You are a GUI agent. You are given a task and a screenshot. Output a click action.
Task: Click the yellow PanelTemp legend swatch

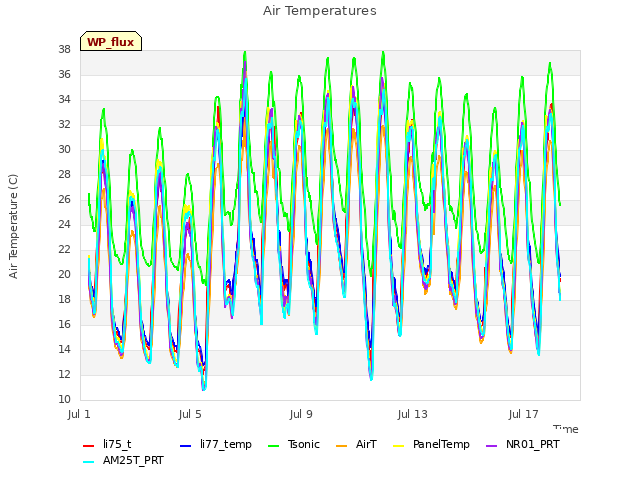tap(399, 446)
